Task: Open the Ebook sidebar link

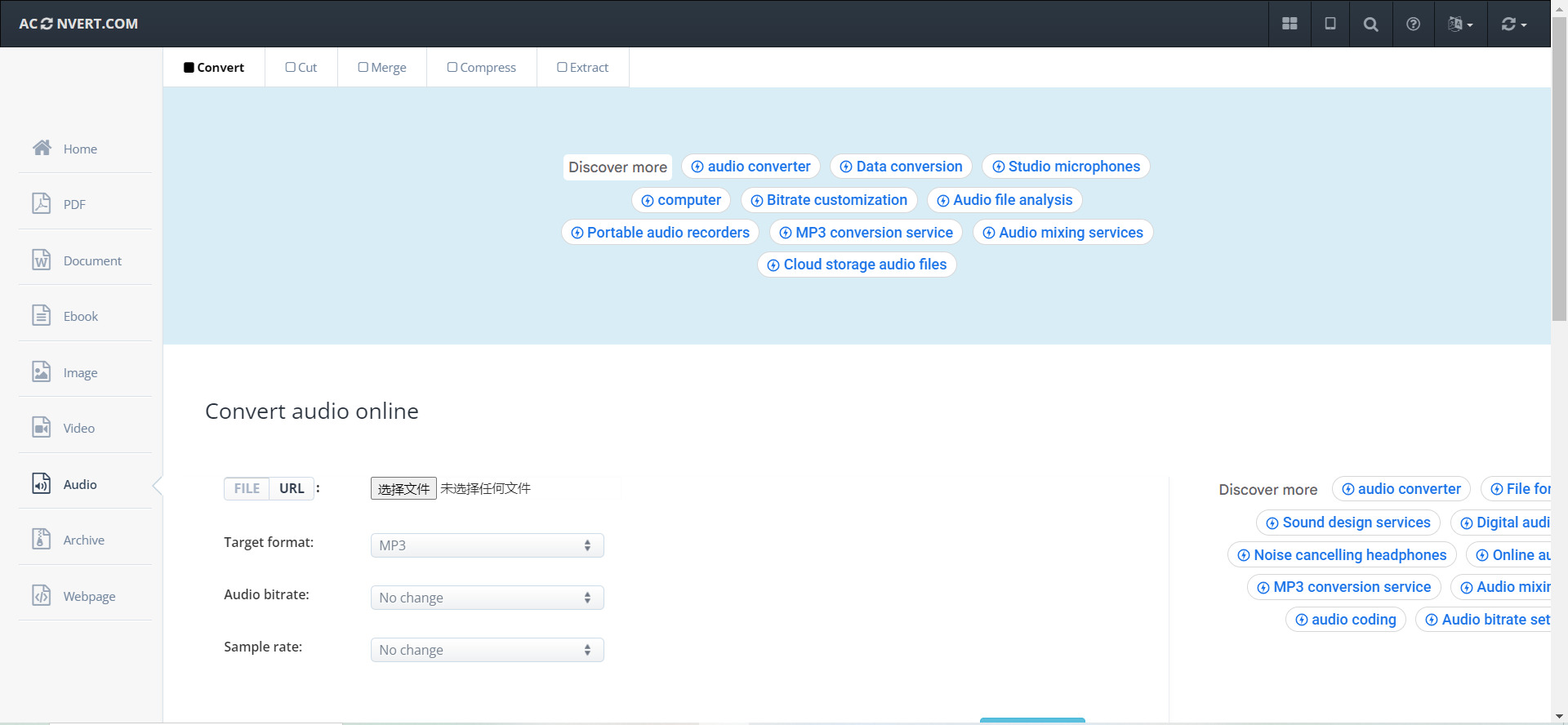Action: [x=81, y=316]
